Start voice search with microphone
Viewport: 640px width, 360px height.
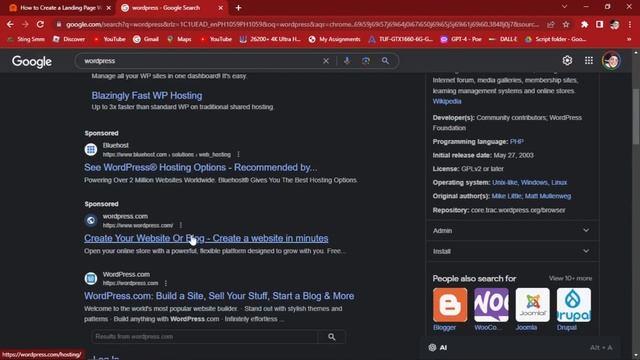(x=347, y=61)
